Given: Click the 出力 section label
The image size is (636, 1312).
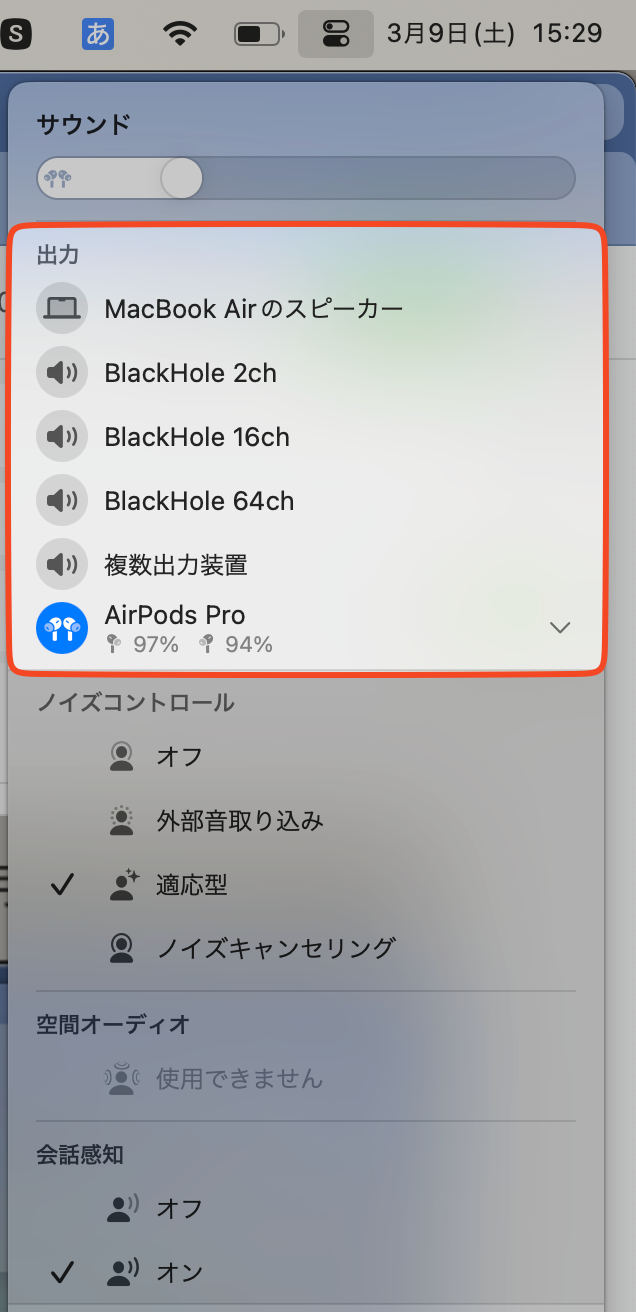Looking at the screenshot, I should pyautogui.click(x=57, y=255).
